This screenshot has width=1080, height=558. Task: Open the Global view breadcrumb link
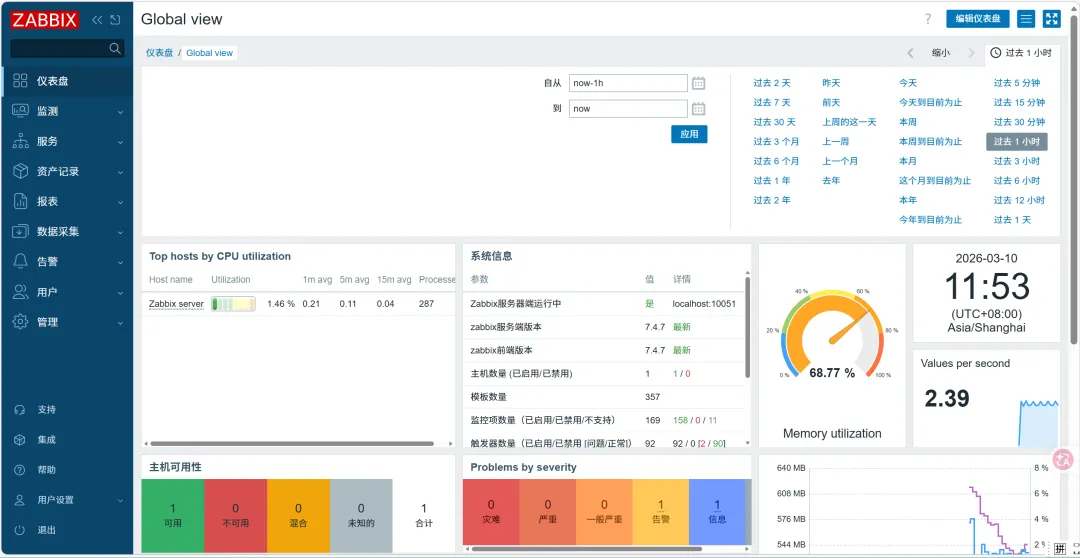[x=209, y=53]
